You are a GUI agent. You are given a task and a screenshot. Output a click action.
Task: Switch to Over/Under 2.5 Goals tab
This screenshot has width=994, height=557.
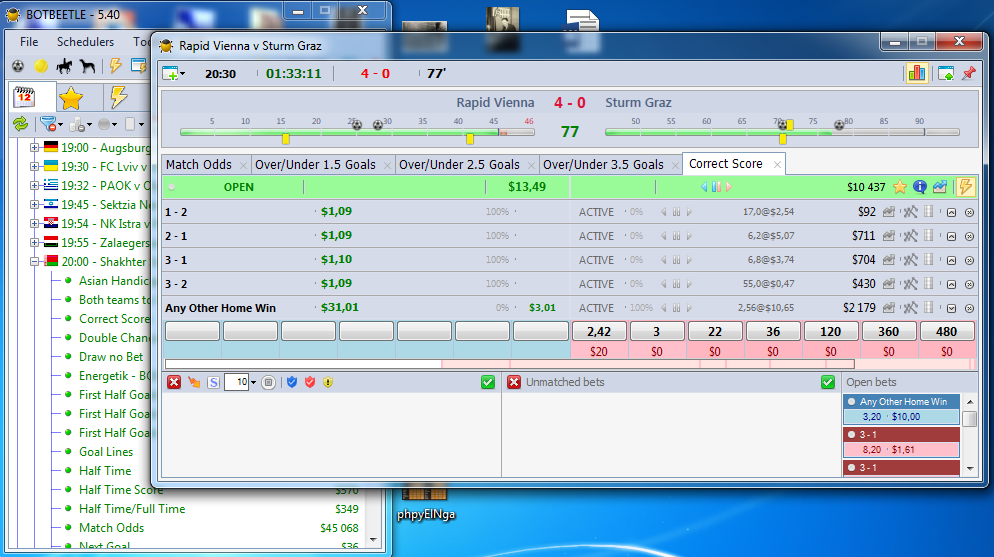point(460,165)
